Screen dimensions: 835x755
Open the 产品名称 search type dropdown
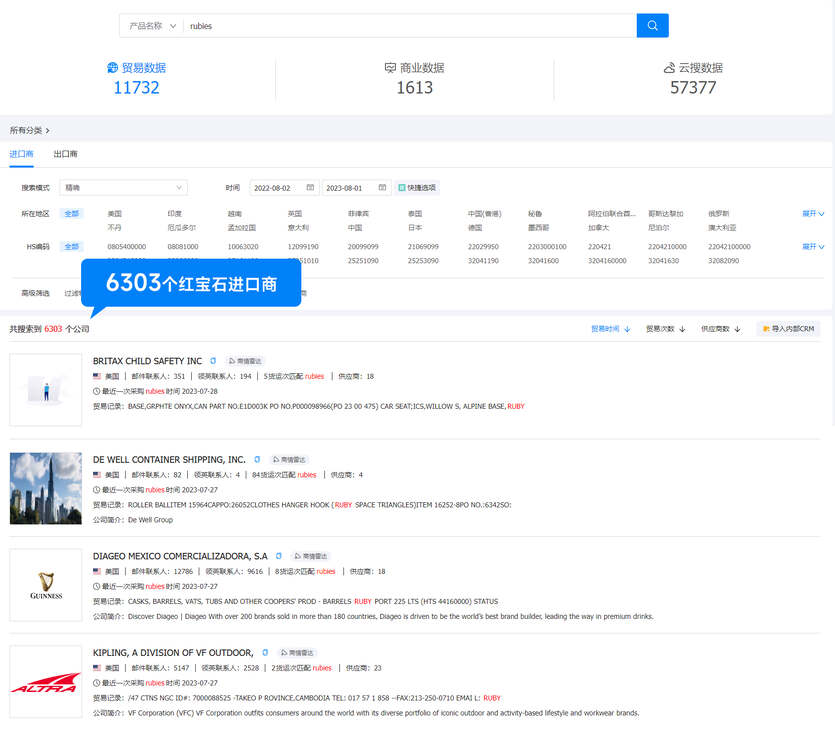(152, 26)
